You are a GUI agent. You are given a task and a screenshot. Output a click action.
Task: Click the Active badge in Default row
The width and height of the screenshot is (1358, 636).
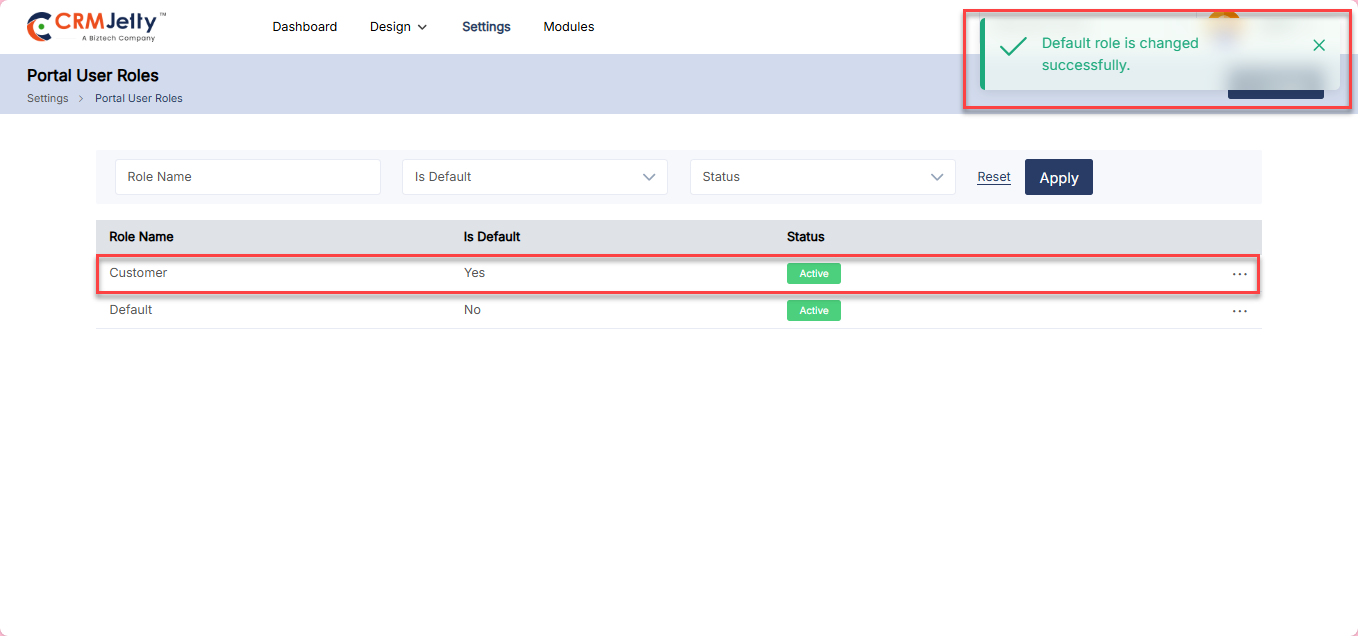(813, 311)
